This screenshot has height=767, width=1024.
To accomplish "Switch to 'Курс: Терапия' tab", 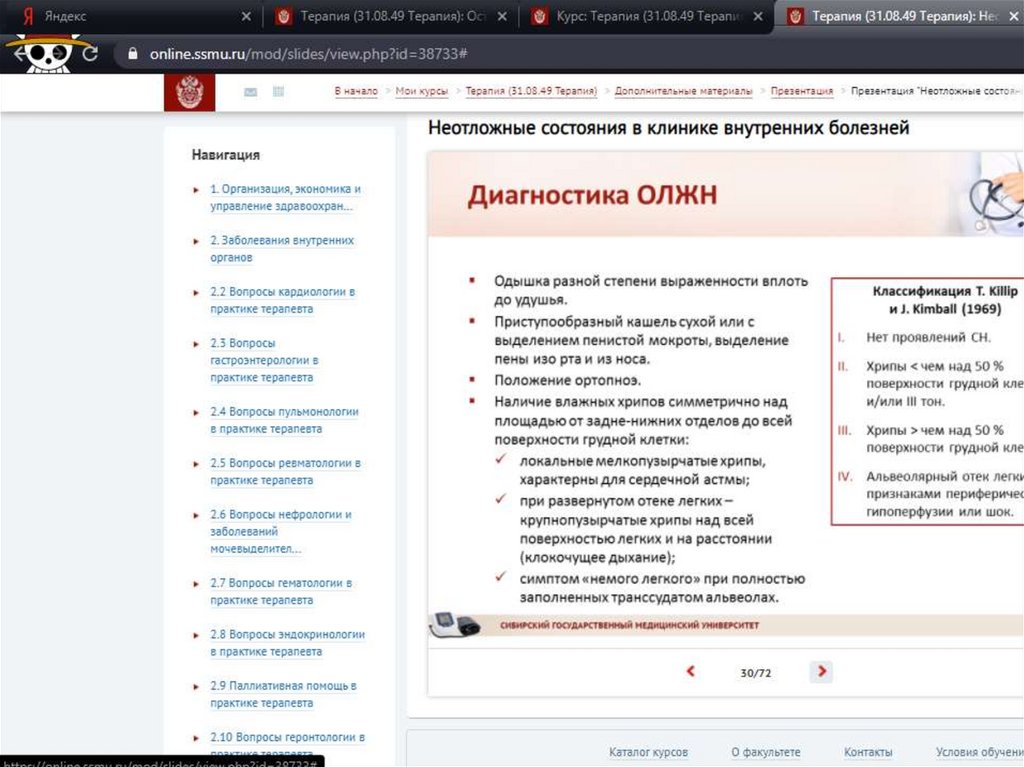I will (x=647, y=16).
